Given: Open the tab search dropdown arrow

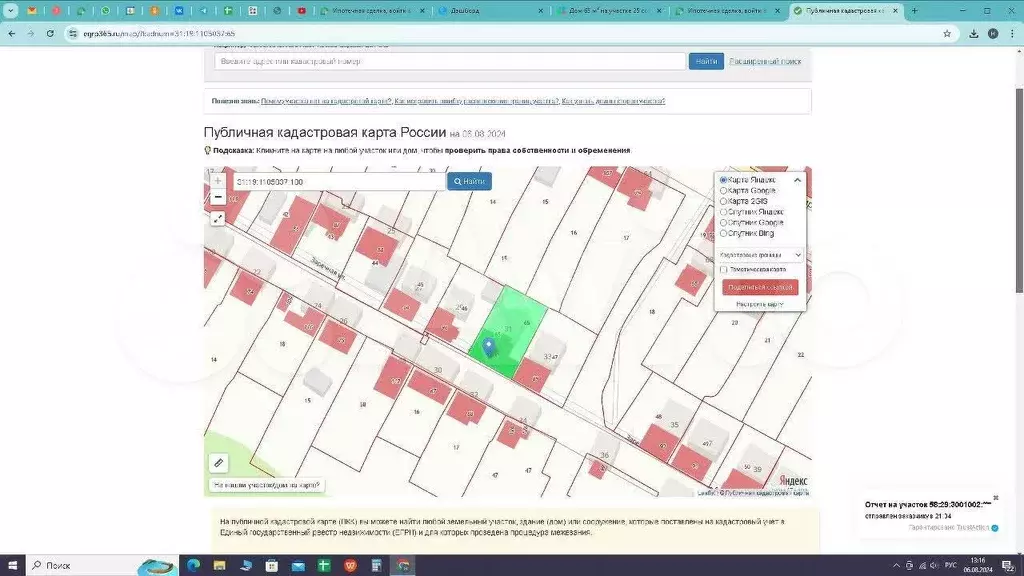Looking at the screenshot, I should point(11,10).
